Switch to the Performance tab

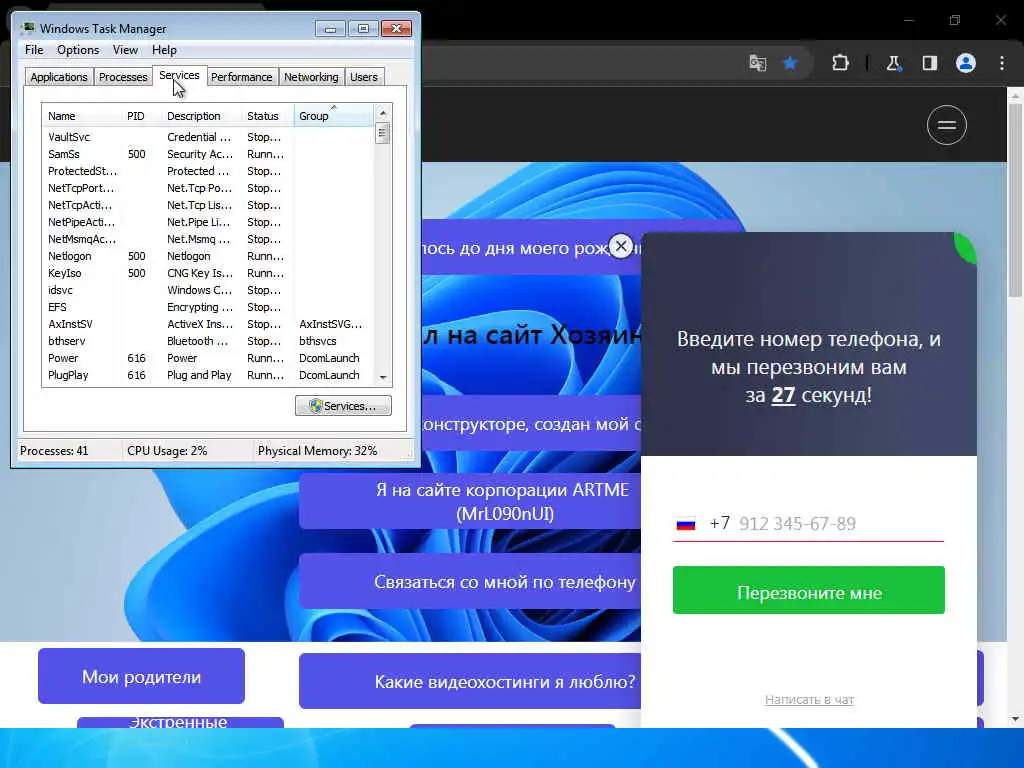[x=242, y=77]
